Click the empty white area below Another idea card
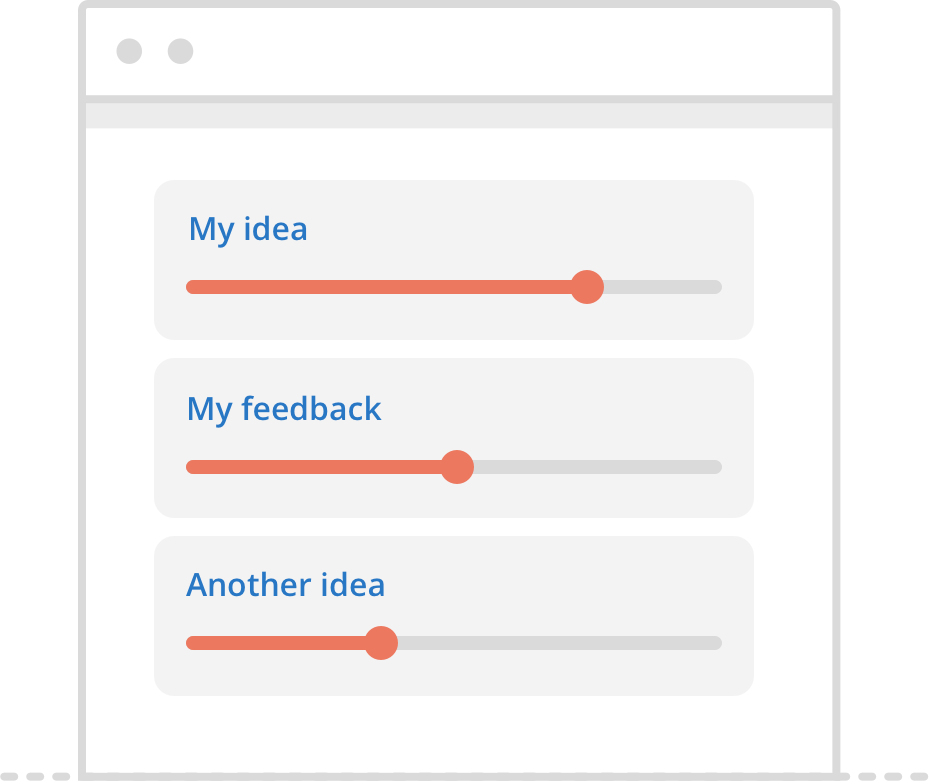 (x=459, y=735)
